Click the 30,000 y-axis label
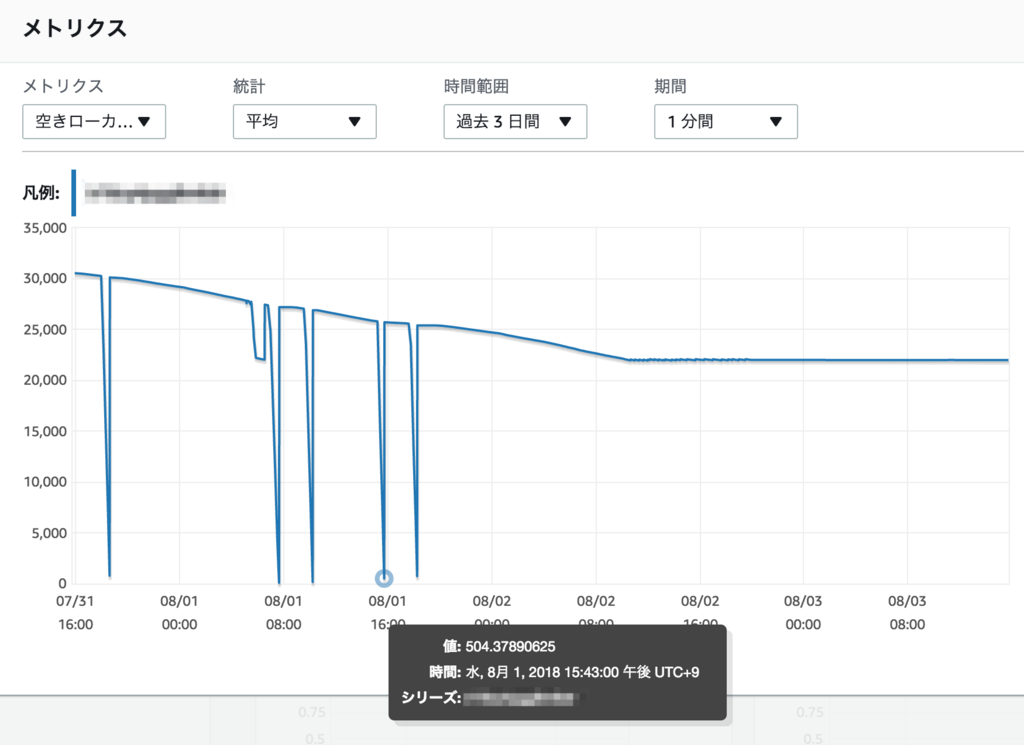1024x745 pixels. pos(45,279)
